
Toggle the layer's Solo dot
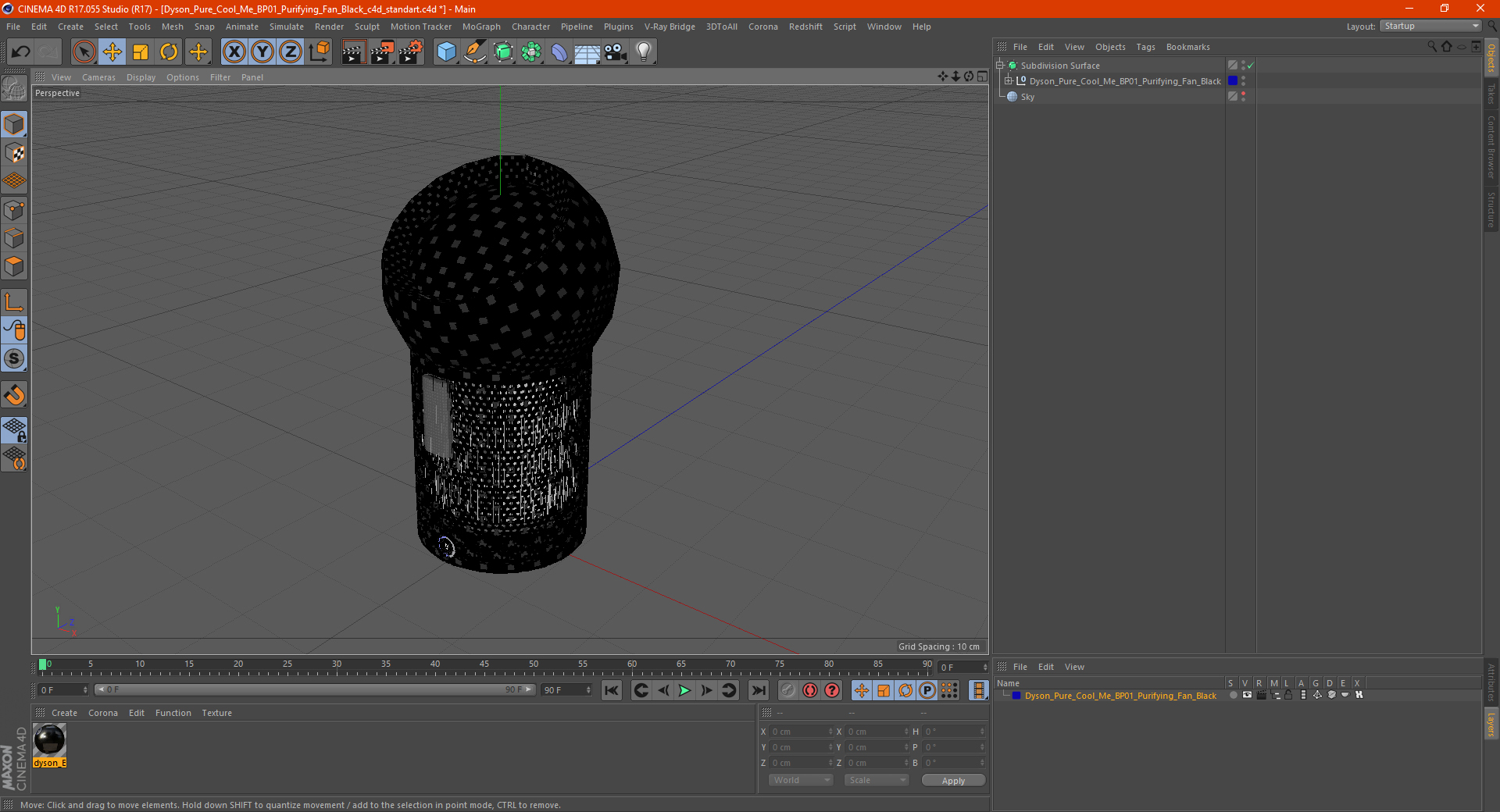tap(1233, 695)
